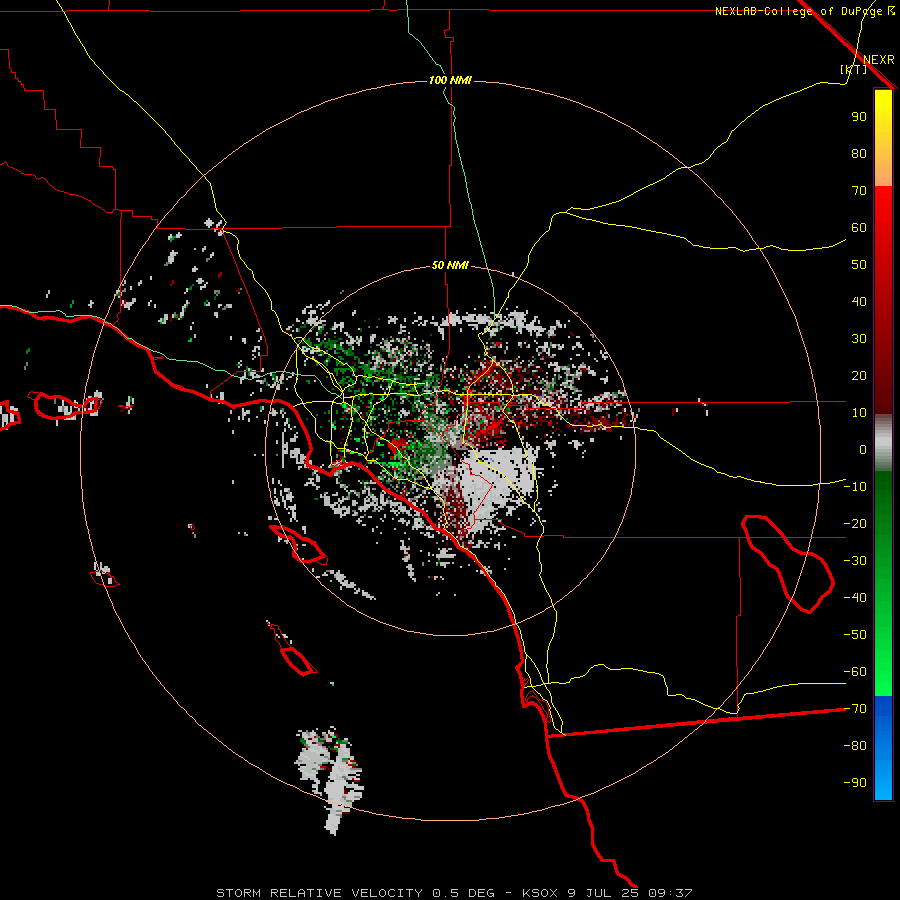Click the 40 value on the velocity scale
Viewport: 900px width, 900px height.
(859, 302)
